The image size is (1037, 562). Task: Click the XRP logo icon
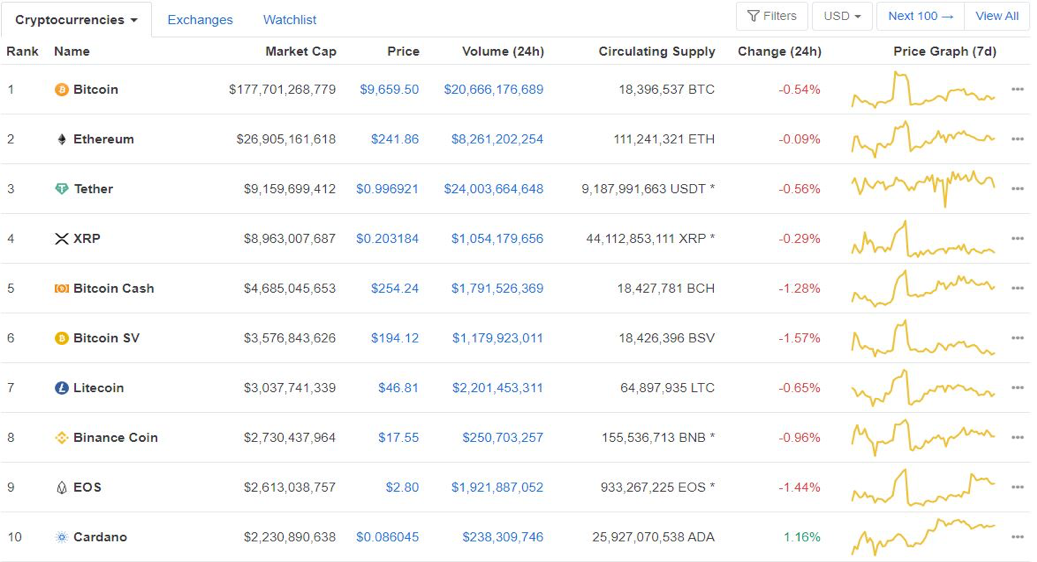tap(62, 239)
